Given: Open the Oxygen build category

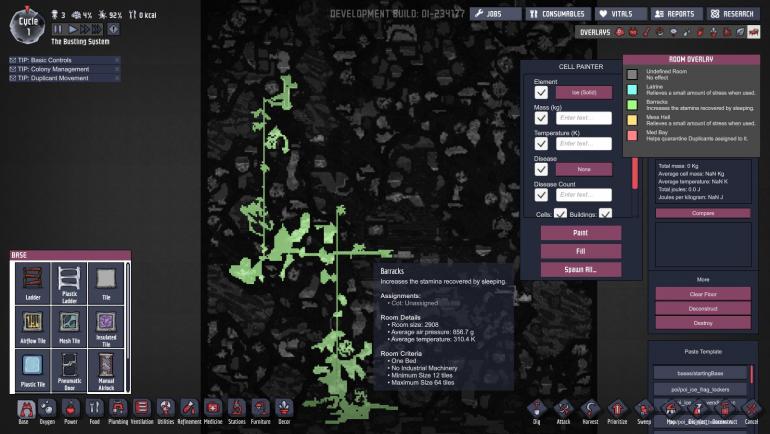Looking at the screenshot, I should pyautogui.click(x=46, y=408).
